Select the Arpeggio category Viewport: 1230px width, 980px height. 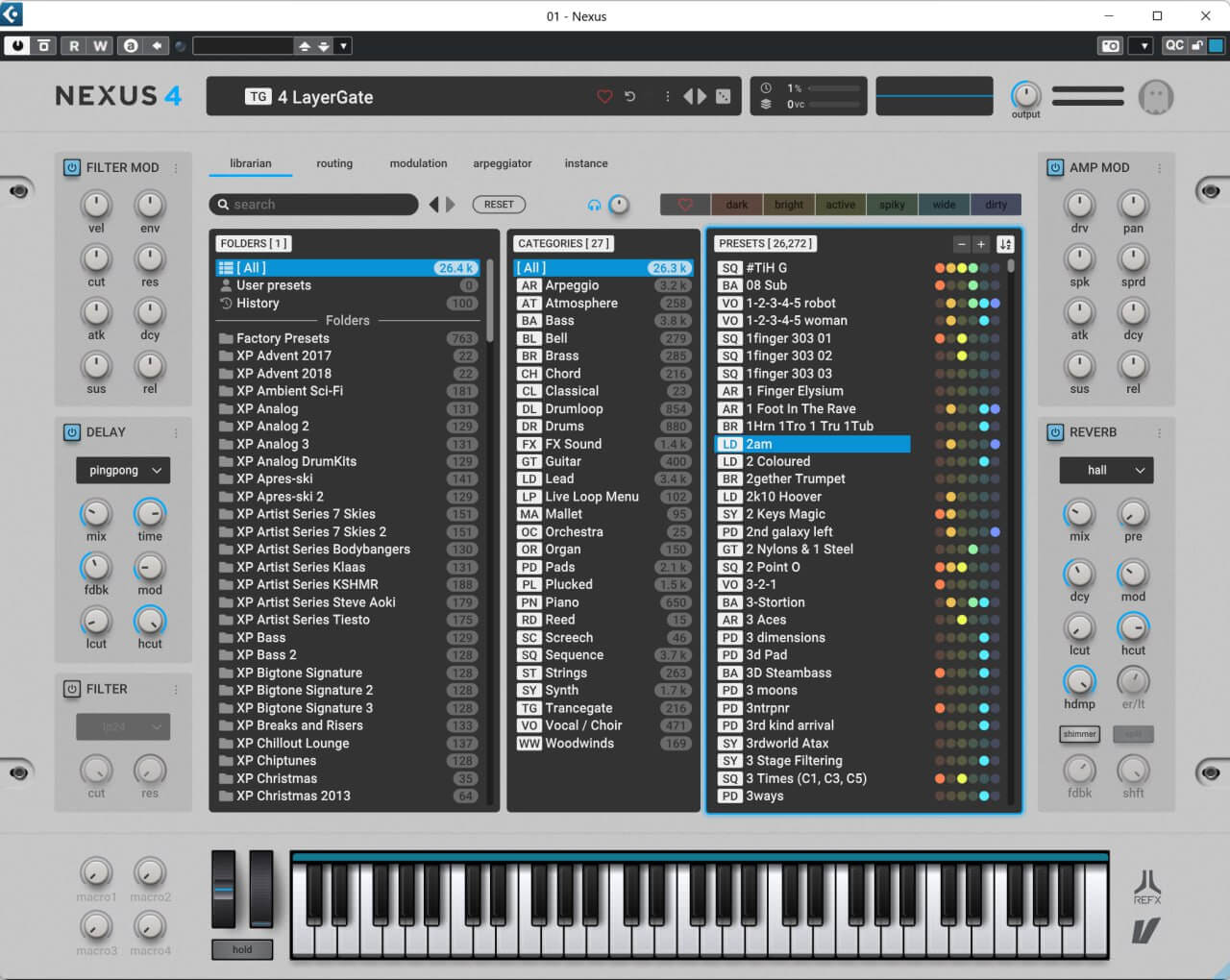click(603, 285)
